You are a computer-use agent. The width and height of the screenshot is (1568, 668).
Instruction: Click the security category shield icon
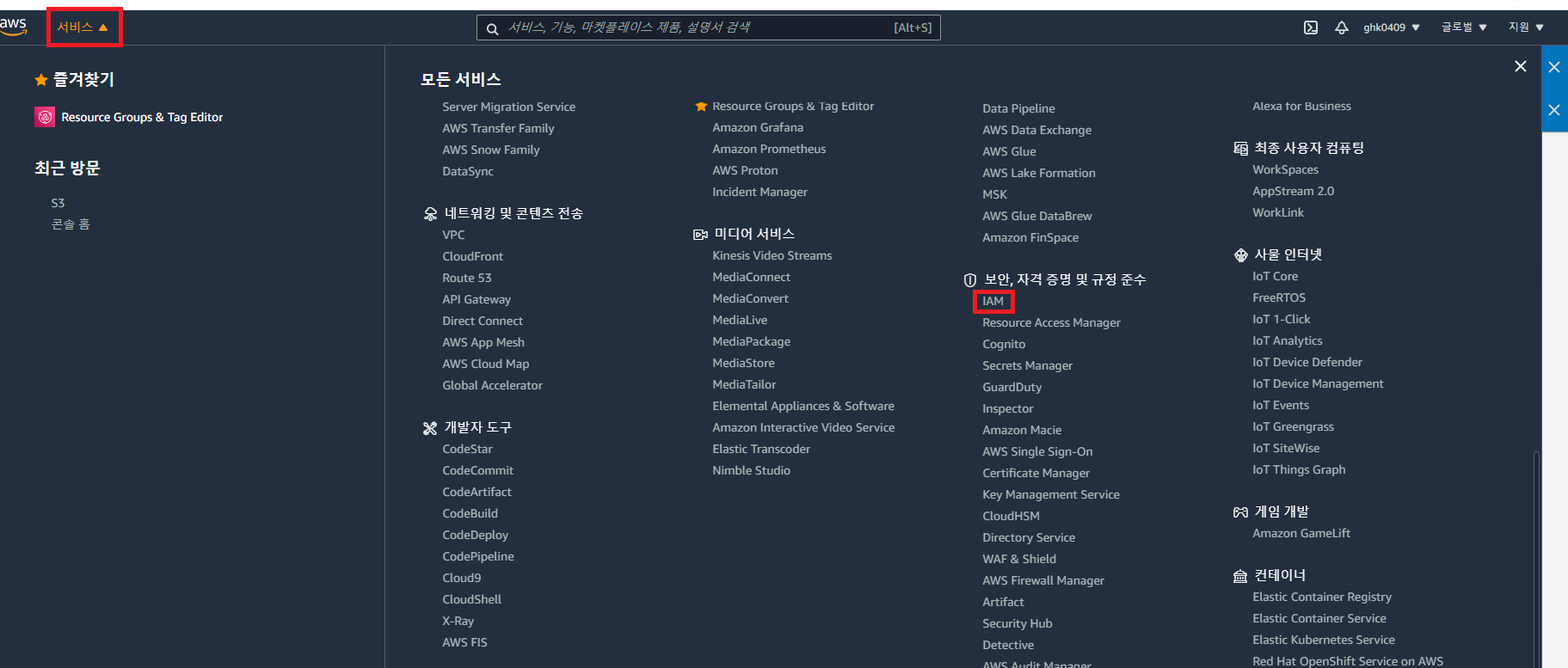pyautogui.click(x=970, y=279)
